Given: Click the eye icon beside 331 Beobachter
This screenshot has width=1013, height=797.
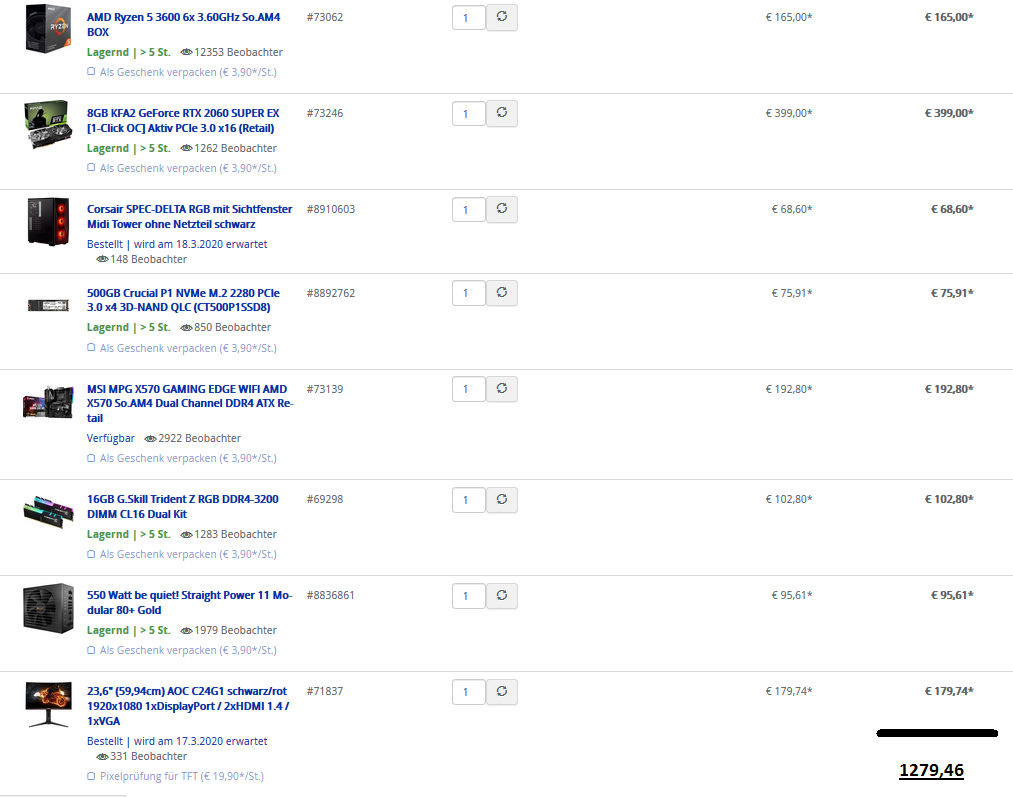Looking at the screenshot, I should [102, 756].
